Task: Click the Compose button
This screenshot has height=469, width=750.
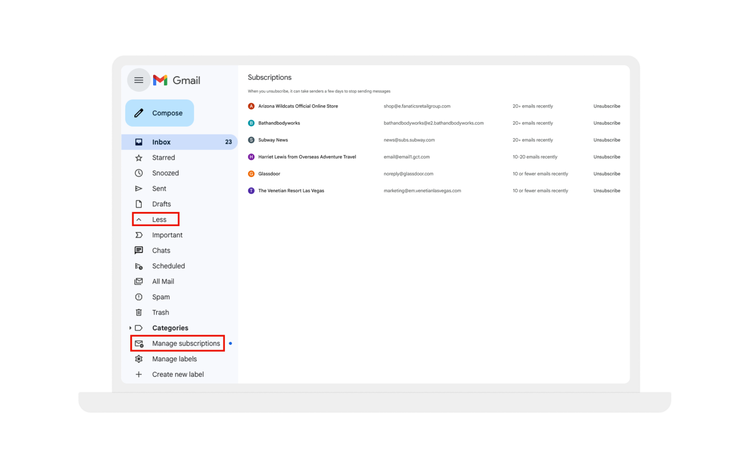Action: [x=159, y=113]
